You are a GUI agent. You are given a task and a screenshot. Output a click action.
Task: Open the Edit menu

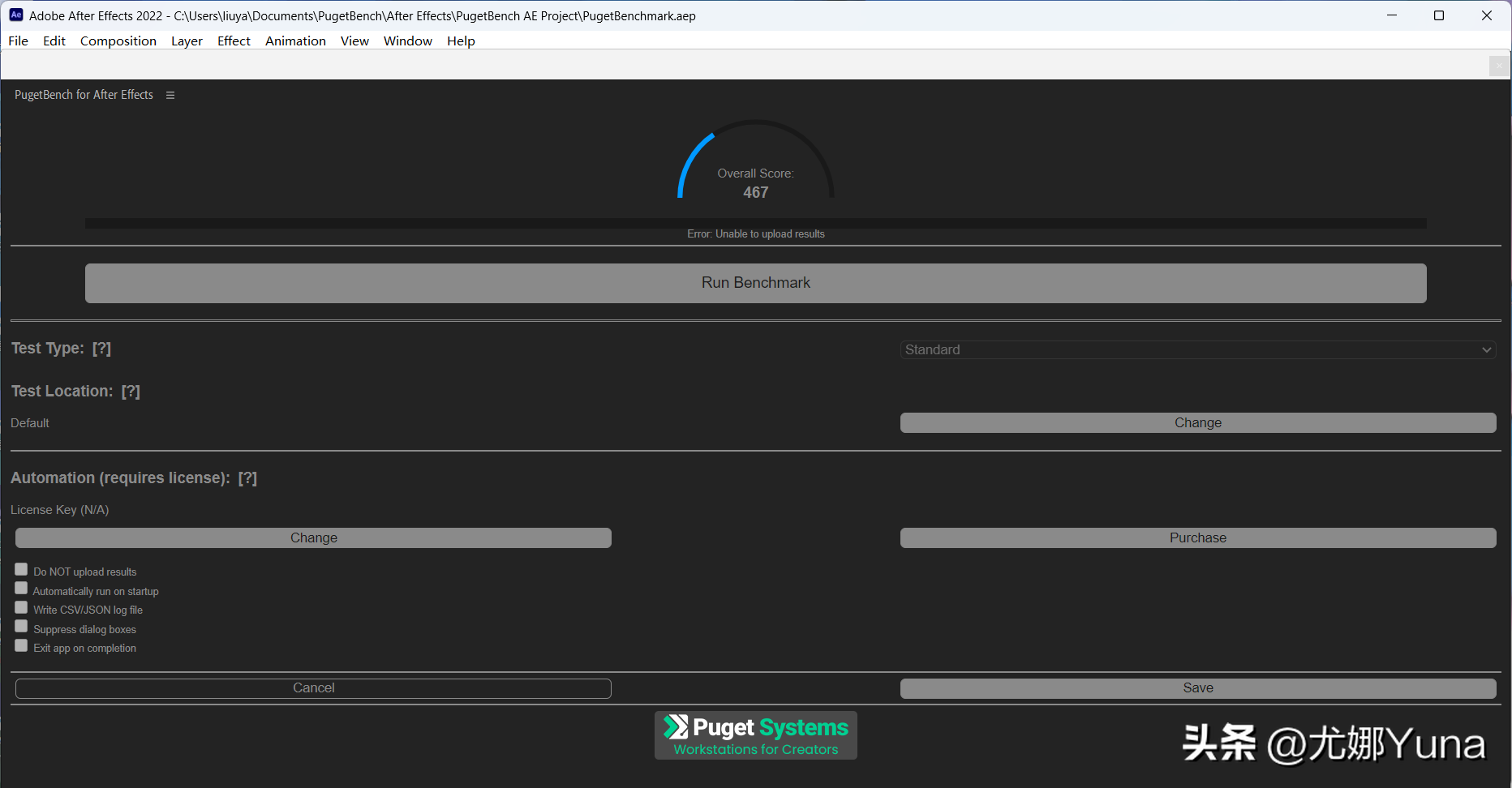54,41
